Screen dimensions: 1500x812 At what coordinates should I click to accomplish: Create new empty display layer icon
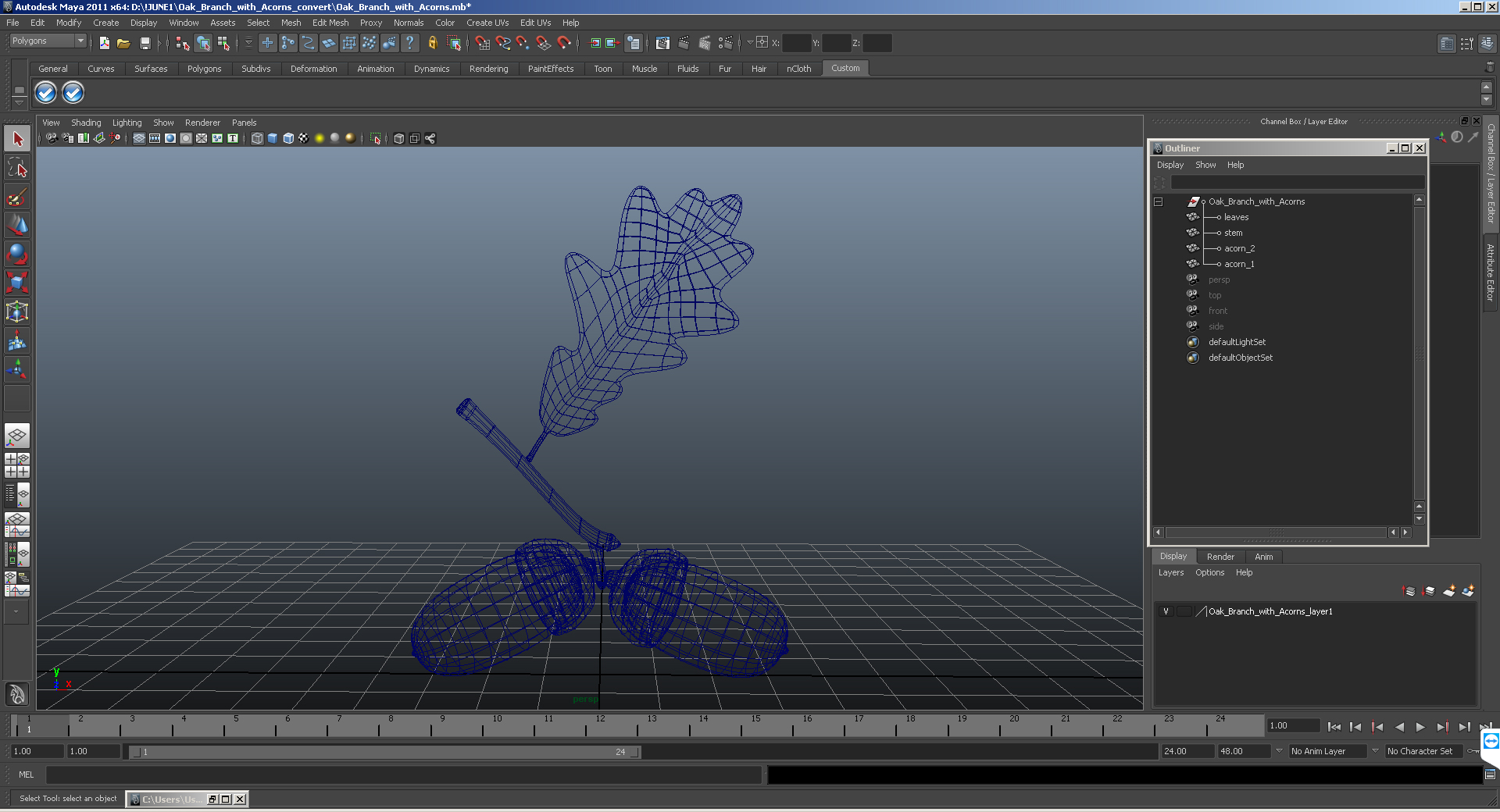1449,591
